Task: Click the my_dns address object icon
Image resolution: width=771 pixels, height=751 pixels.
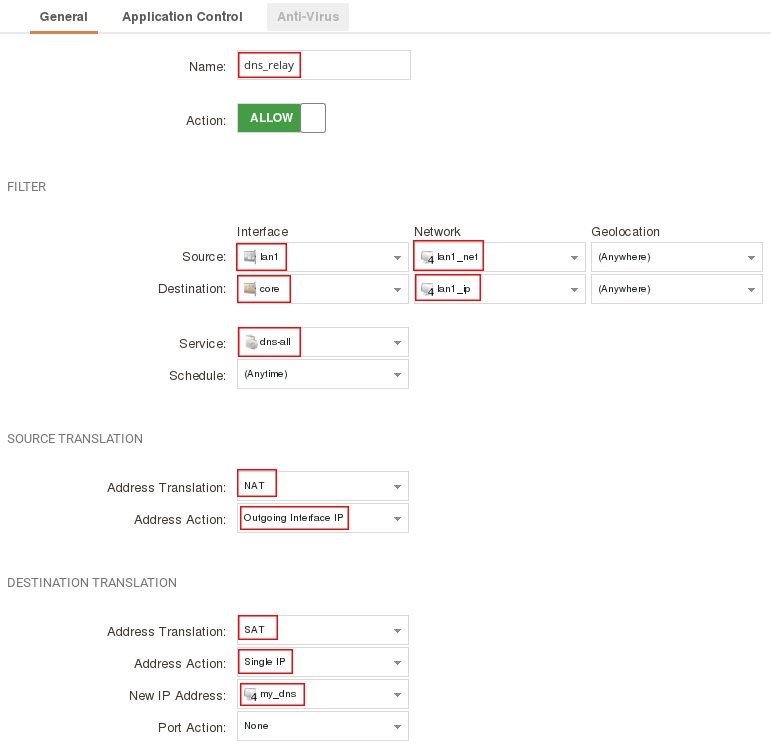Action: (250, 694)
